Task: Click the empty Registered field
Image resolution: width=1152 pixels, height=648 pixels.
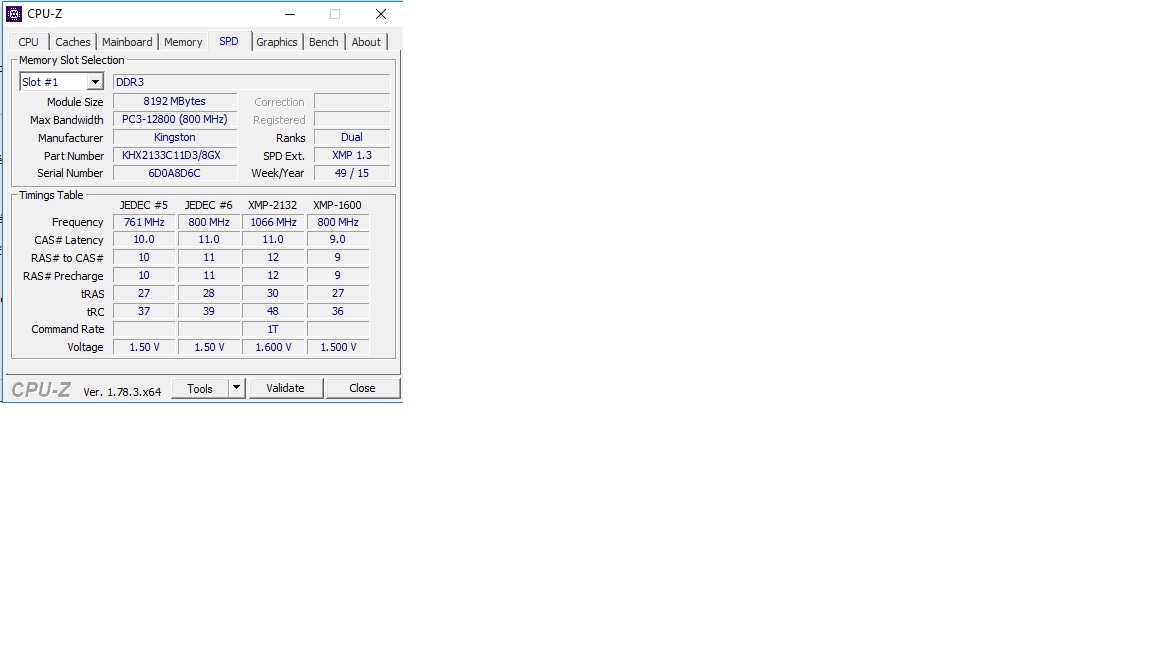Action: click(352, 119)
